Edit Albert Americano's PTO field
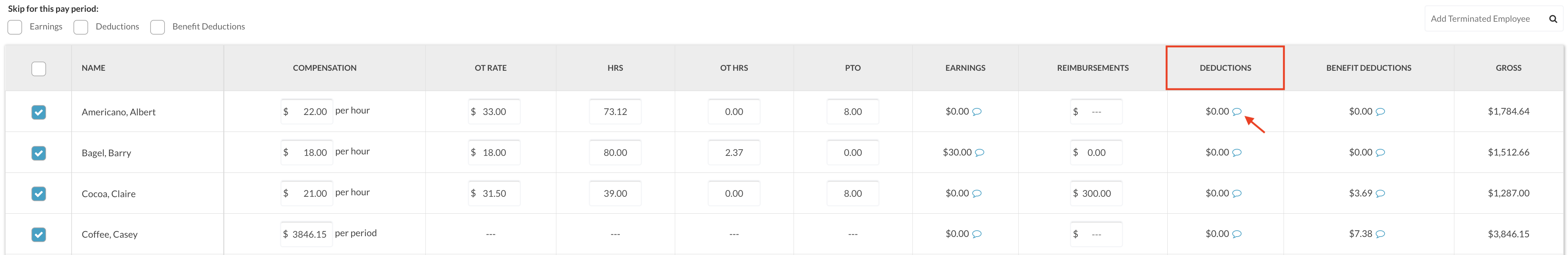Image resolution: width=1568 pixels, height=255 pixels. pos(852,112)
